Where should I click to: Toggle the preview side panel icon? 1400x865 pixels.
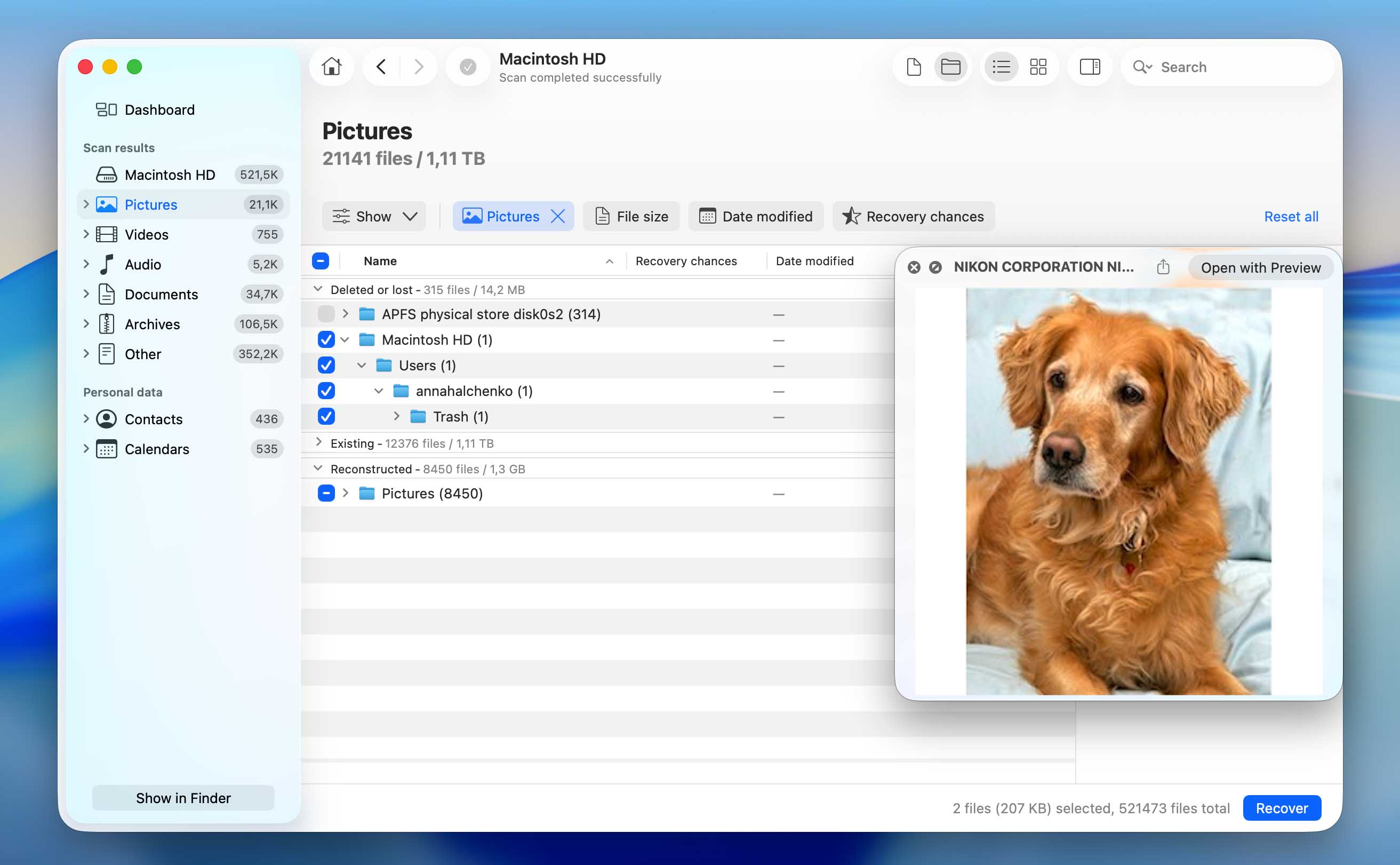click(1090, 67)
